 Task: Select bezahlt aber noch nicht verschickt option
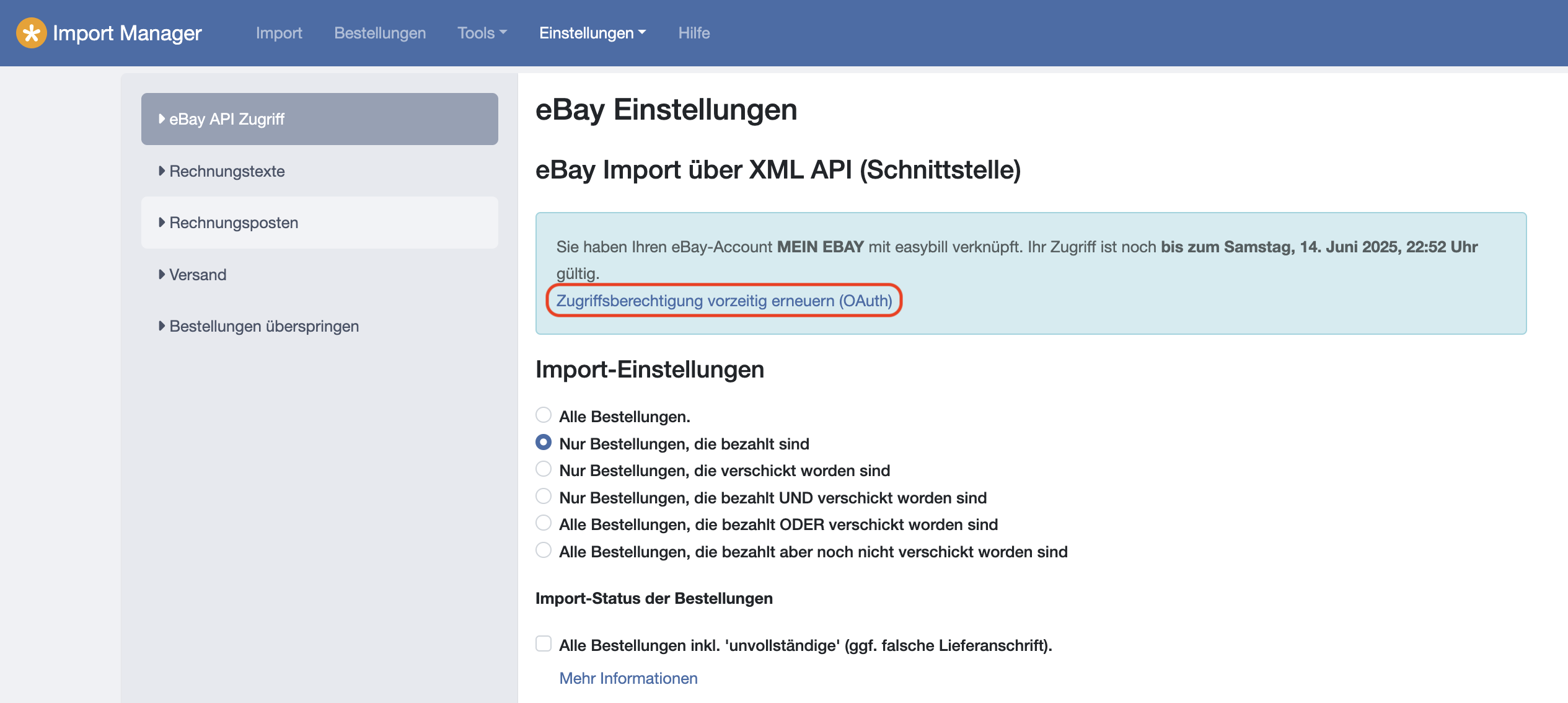(544, 550)
